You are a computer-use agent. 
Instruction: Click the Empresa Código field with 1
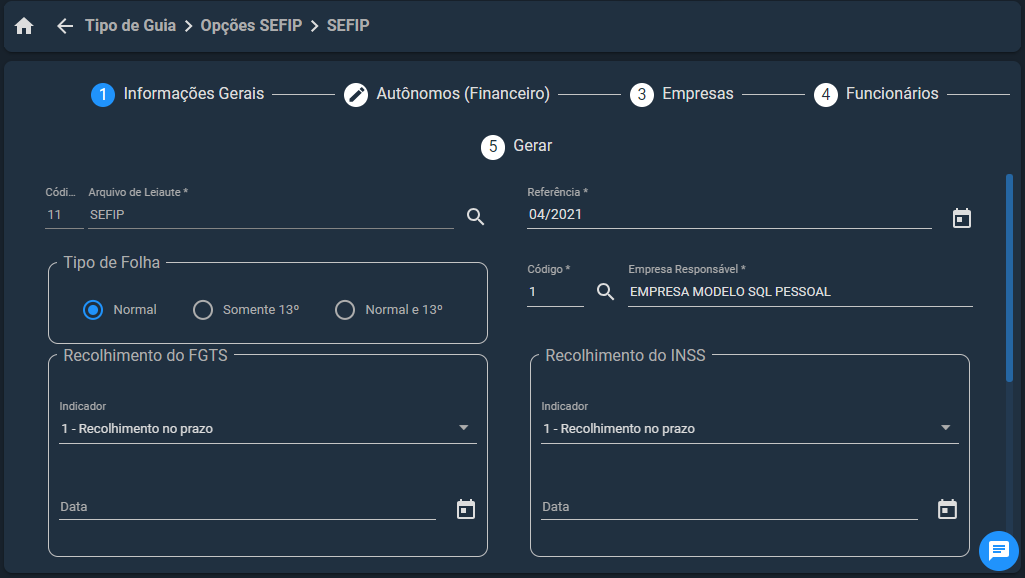(x=555, y=292)
